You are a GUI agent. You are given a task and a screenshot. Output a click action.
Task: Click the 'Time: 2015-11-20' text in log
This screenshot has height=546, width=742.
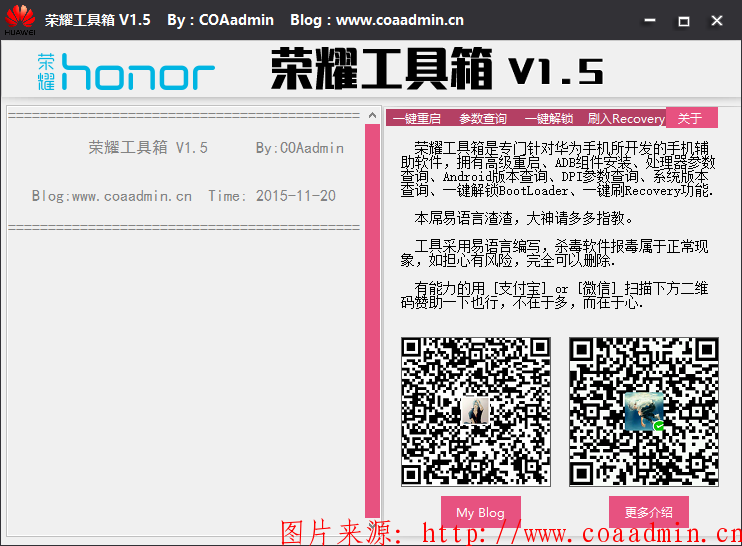pos(272,196)
